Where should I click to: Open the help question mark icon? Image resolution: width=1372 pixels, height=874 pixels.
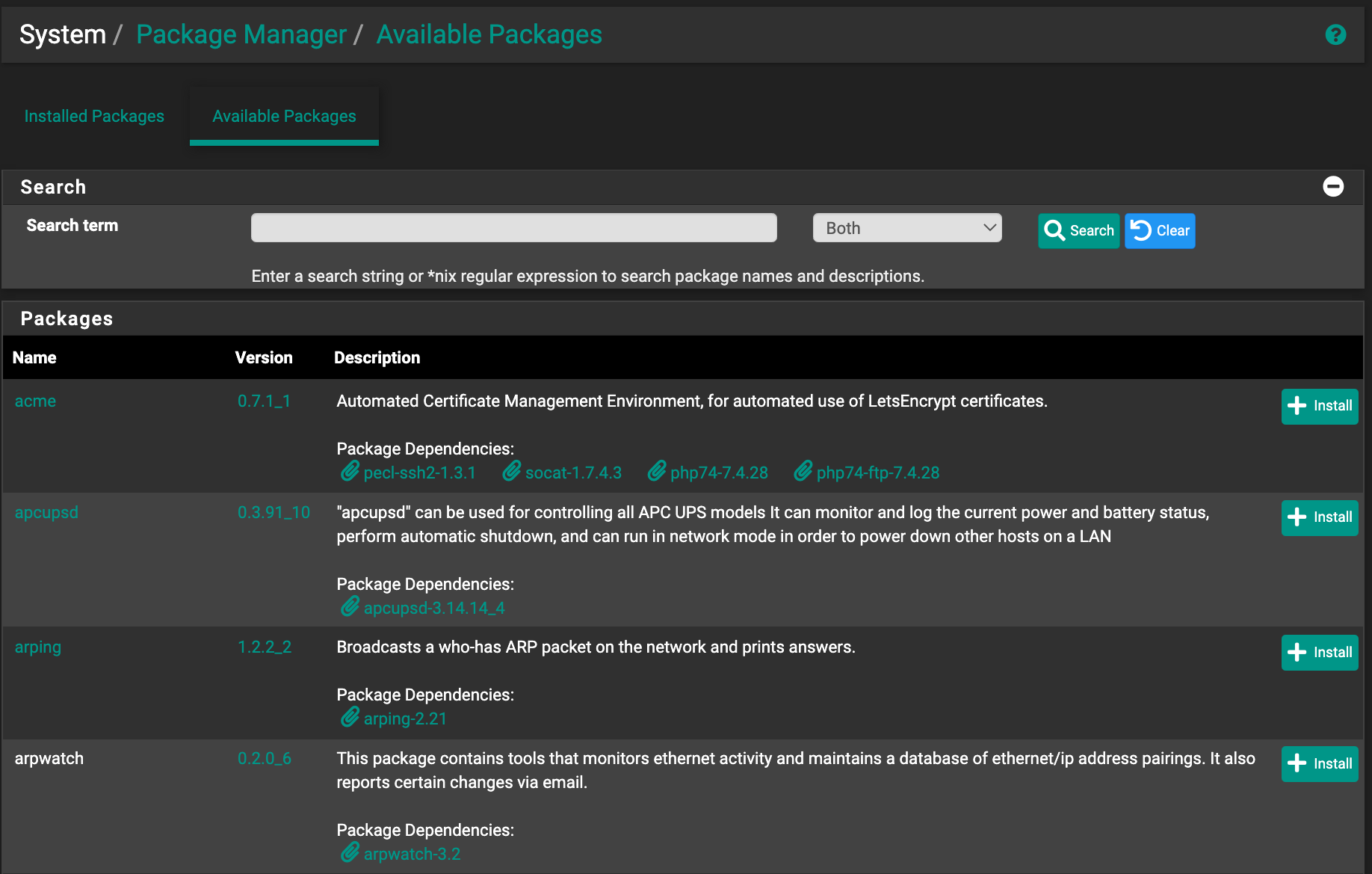click(1335, 35)
